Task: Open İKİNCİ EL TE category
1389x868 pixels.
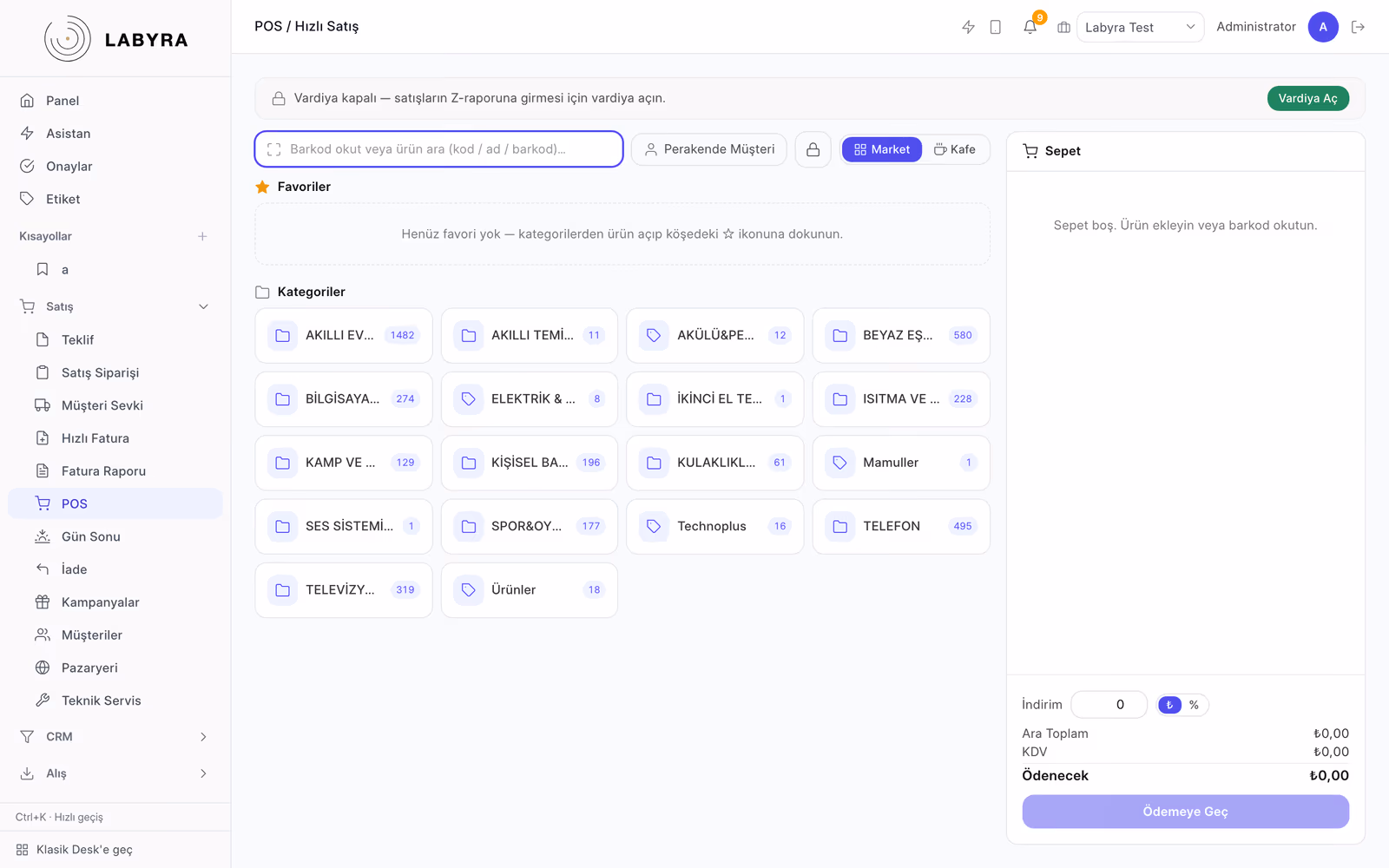Action: coord(715,399)
